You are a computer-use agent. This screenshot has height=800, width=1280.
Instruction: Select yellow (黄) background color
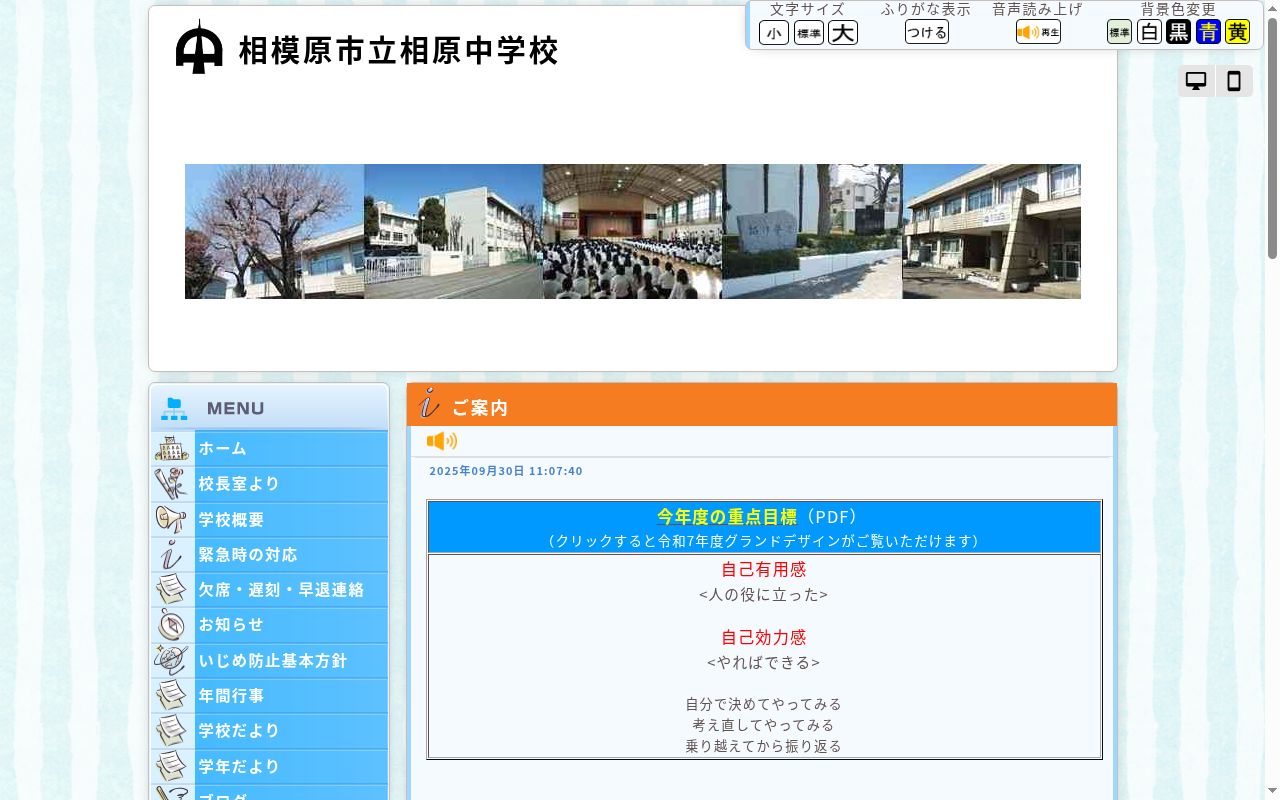click(x=1238, y=32)
